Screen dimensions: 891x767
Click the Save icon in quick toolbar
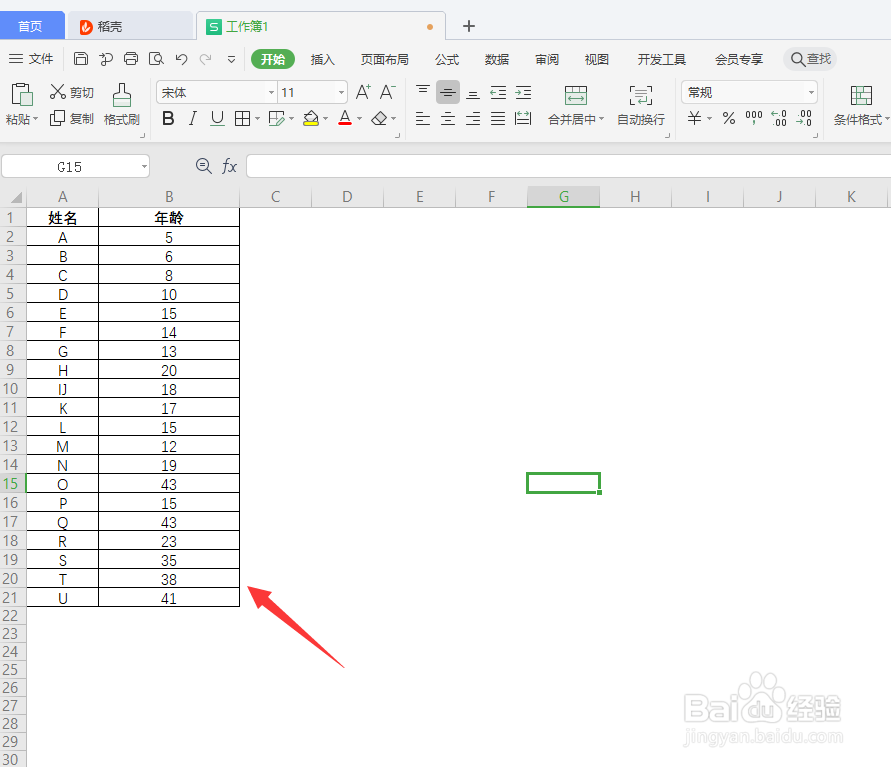tap(81, 59)
